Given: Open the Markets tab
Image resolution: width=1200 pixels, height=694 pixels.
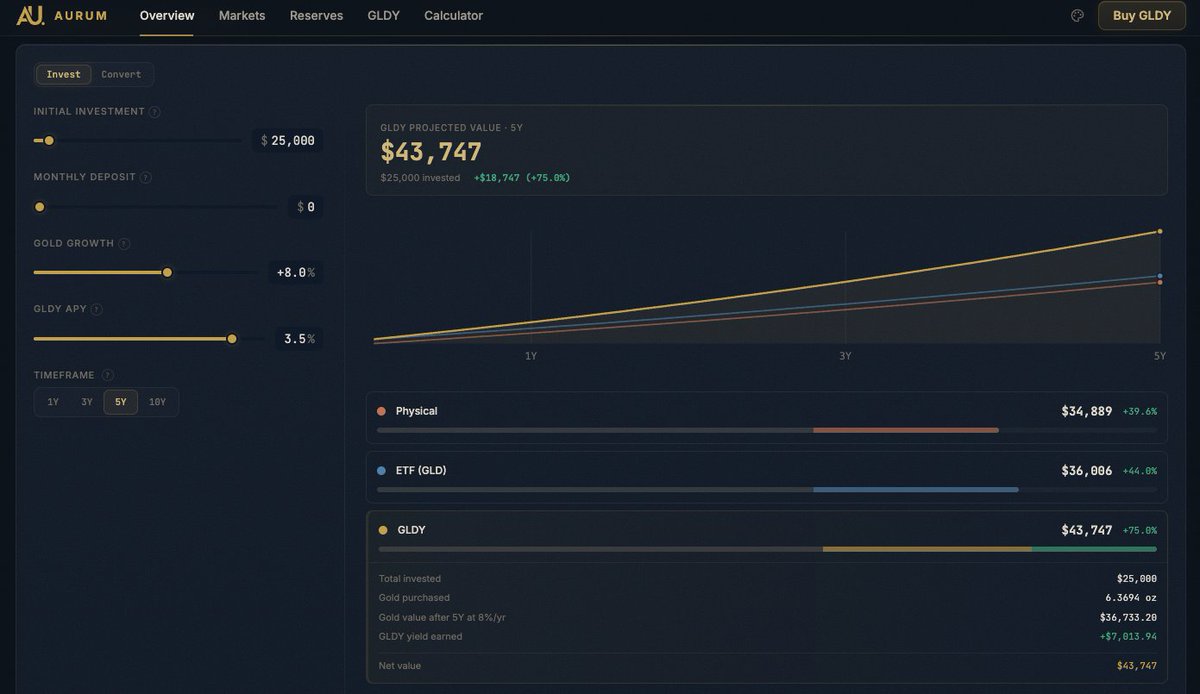Looking at the screenshot, I should click(x=242, y=16).
